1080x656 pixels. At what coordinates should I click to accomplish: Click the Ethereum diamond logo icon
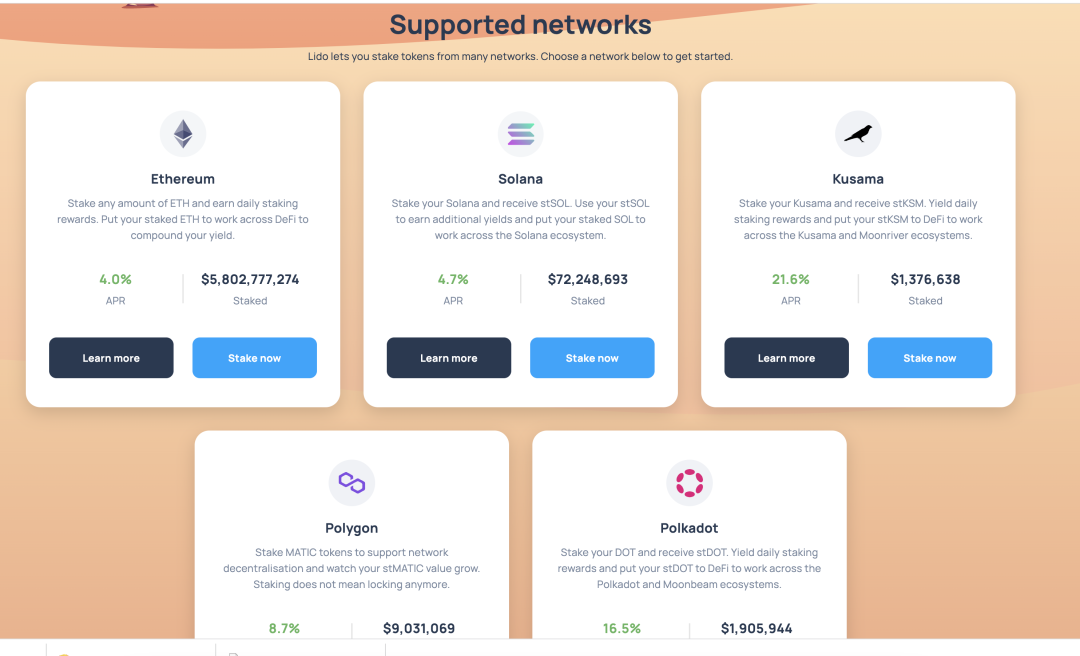[x=183, y=134]
